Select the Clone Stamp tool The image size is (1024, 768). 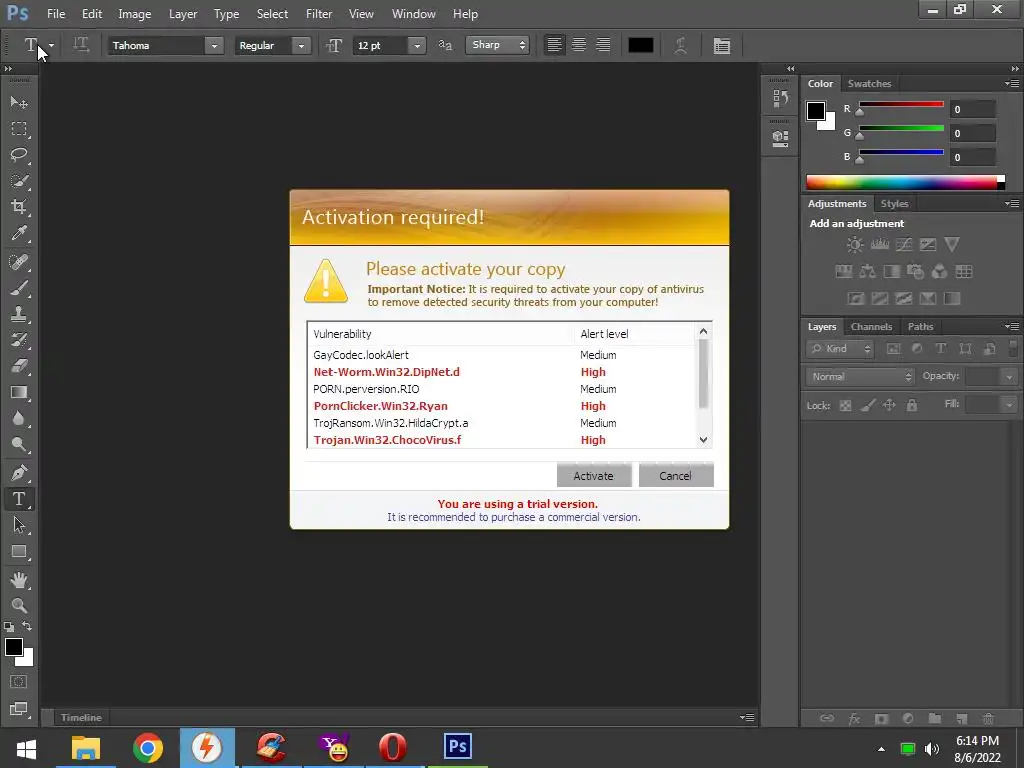coord(19,314)
